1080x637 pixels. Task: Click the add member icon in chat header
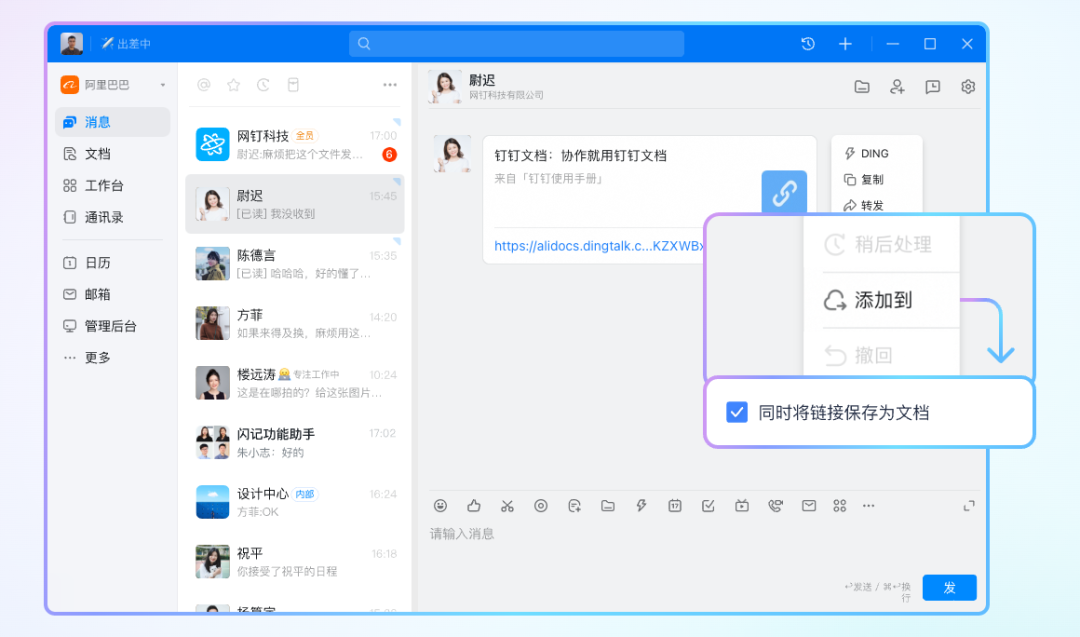click(x=897, y=87)
